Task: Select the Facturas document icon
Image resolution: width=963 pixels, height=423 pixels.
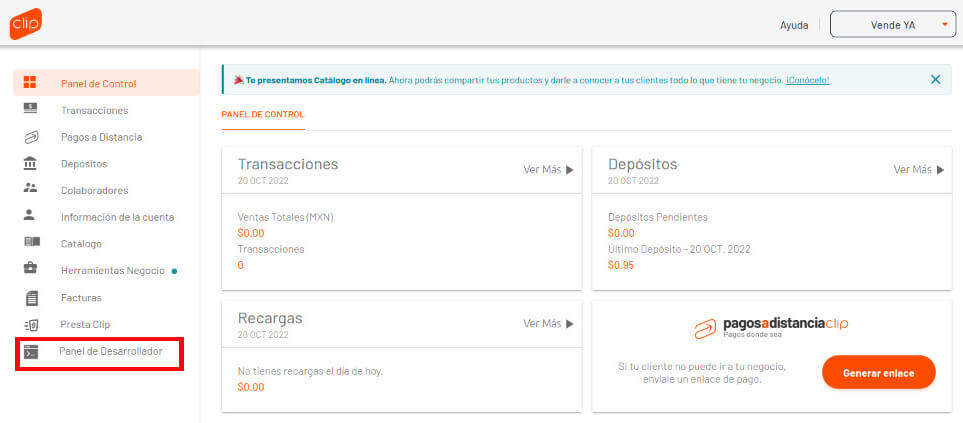Action: click(x=32, y=298)
